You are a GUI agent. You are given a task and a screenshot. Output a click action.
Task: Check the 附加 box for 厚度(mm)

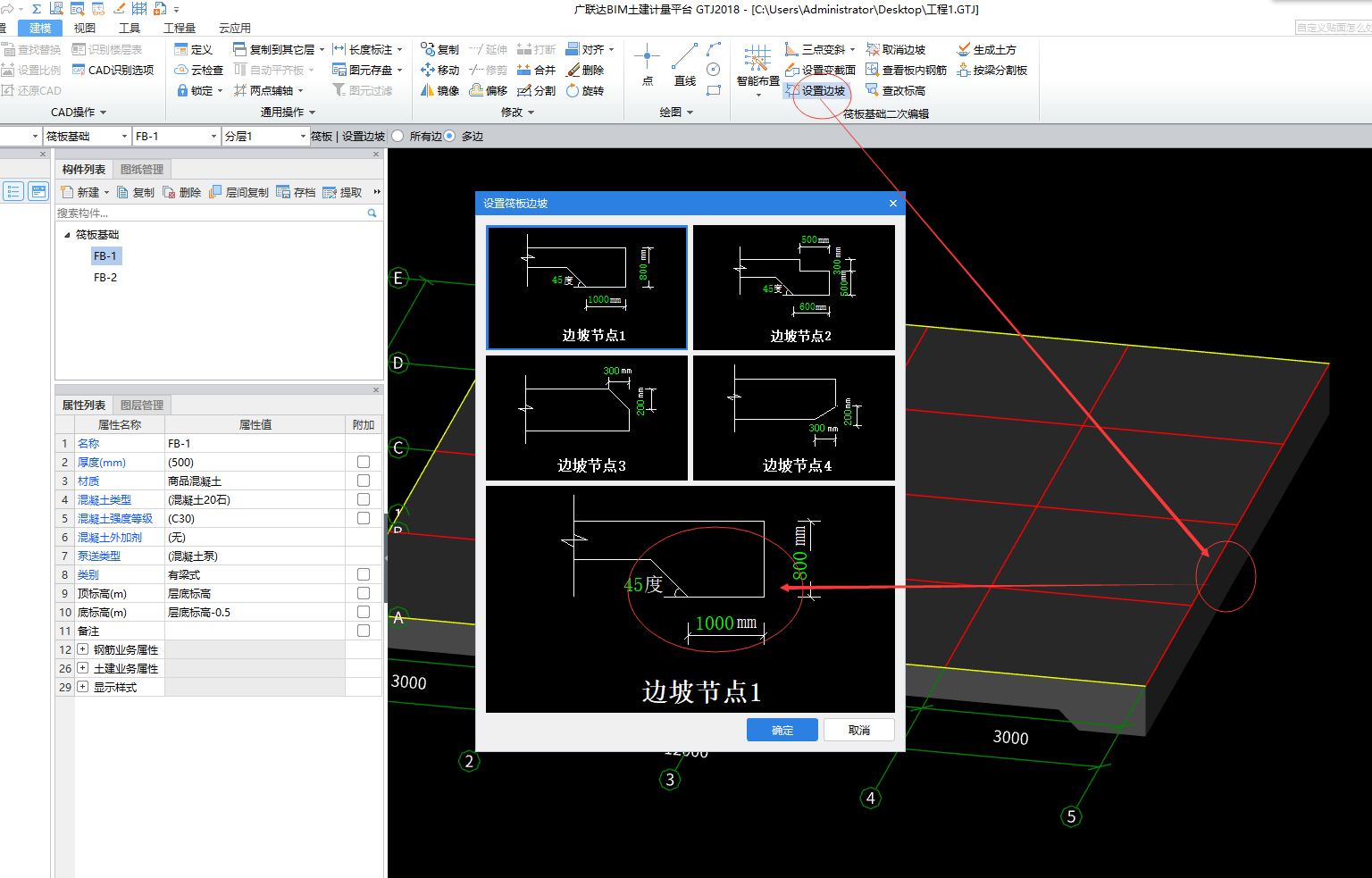[x=364, y=462]
